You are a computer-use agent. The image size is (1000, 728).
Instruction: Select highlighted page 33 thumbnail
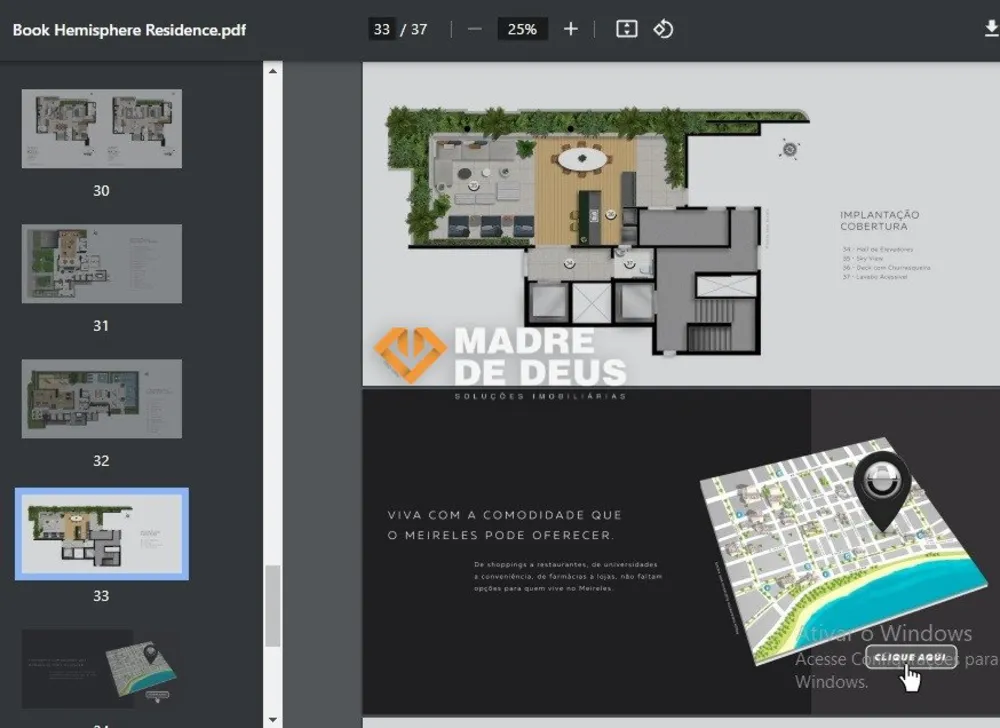[x=101, y=534]
